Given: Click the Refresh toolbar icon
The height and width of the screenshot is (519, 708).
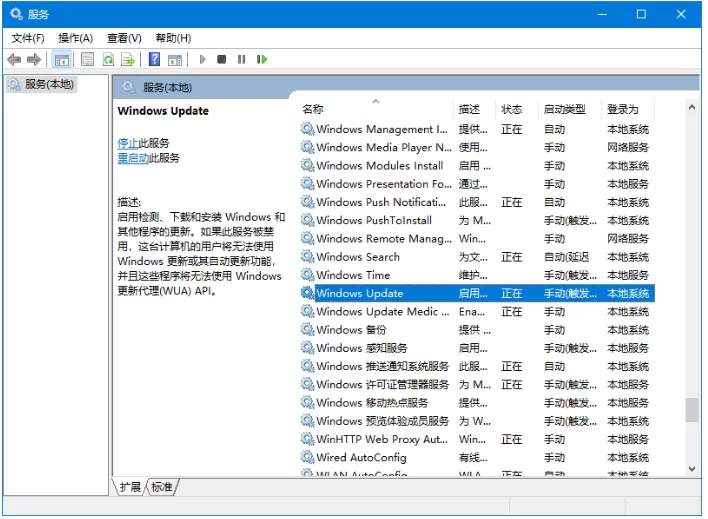Looking at the screenshot, I should pyautogui.click(x=108, y=59).
